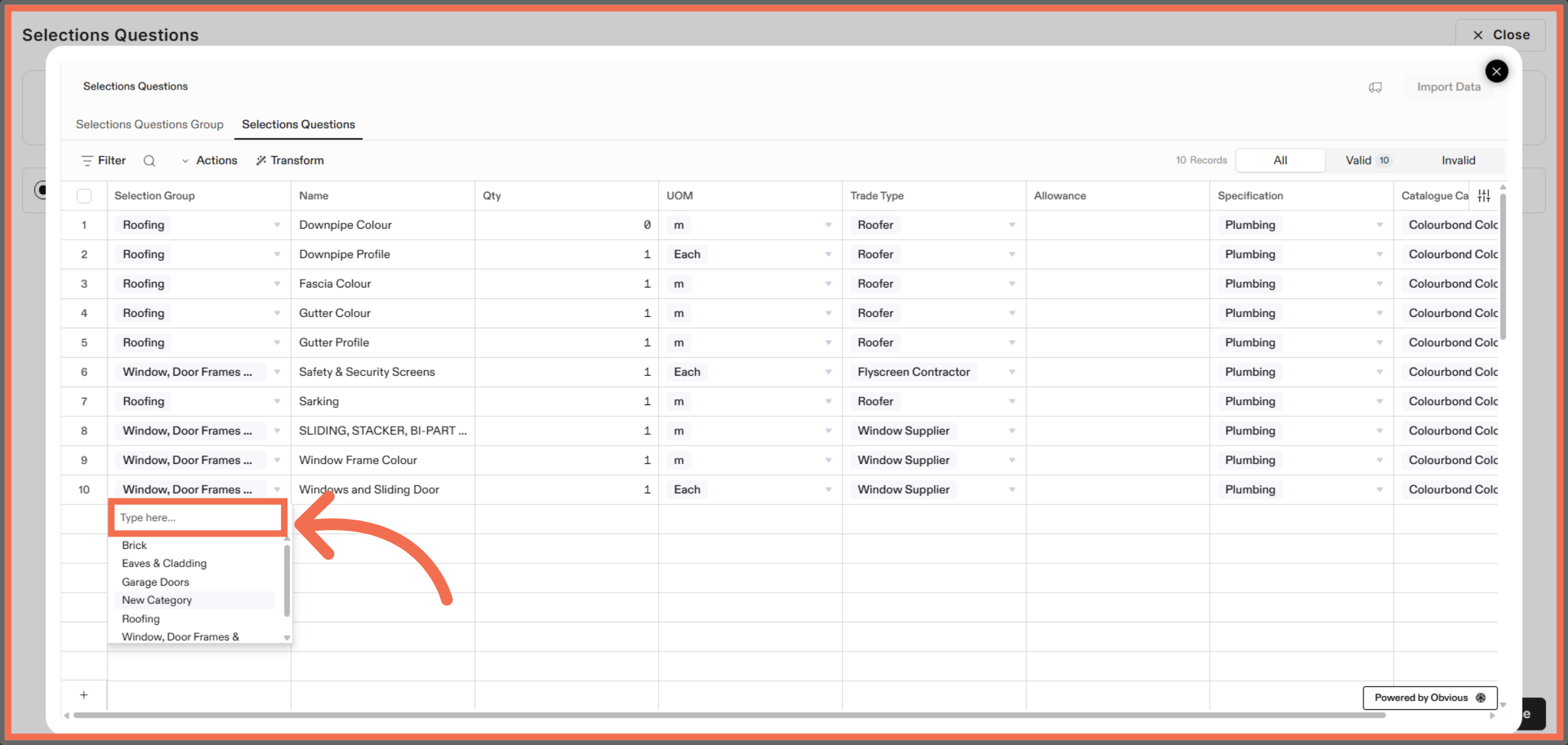The width and height of the screenshot is (1568, 745).
Task: Open Trade Type dropdown for Flyscreen Contractor
Action: 1011,372
